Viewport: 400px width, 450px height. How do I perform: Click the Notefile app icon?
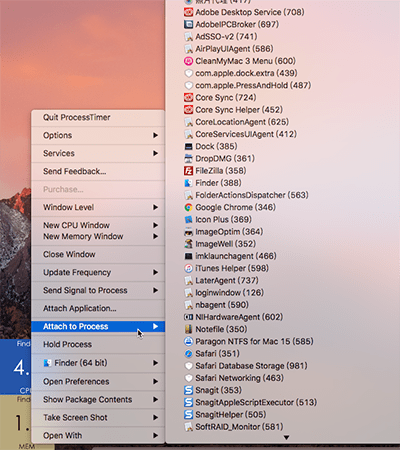[x=188, y=329]
